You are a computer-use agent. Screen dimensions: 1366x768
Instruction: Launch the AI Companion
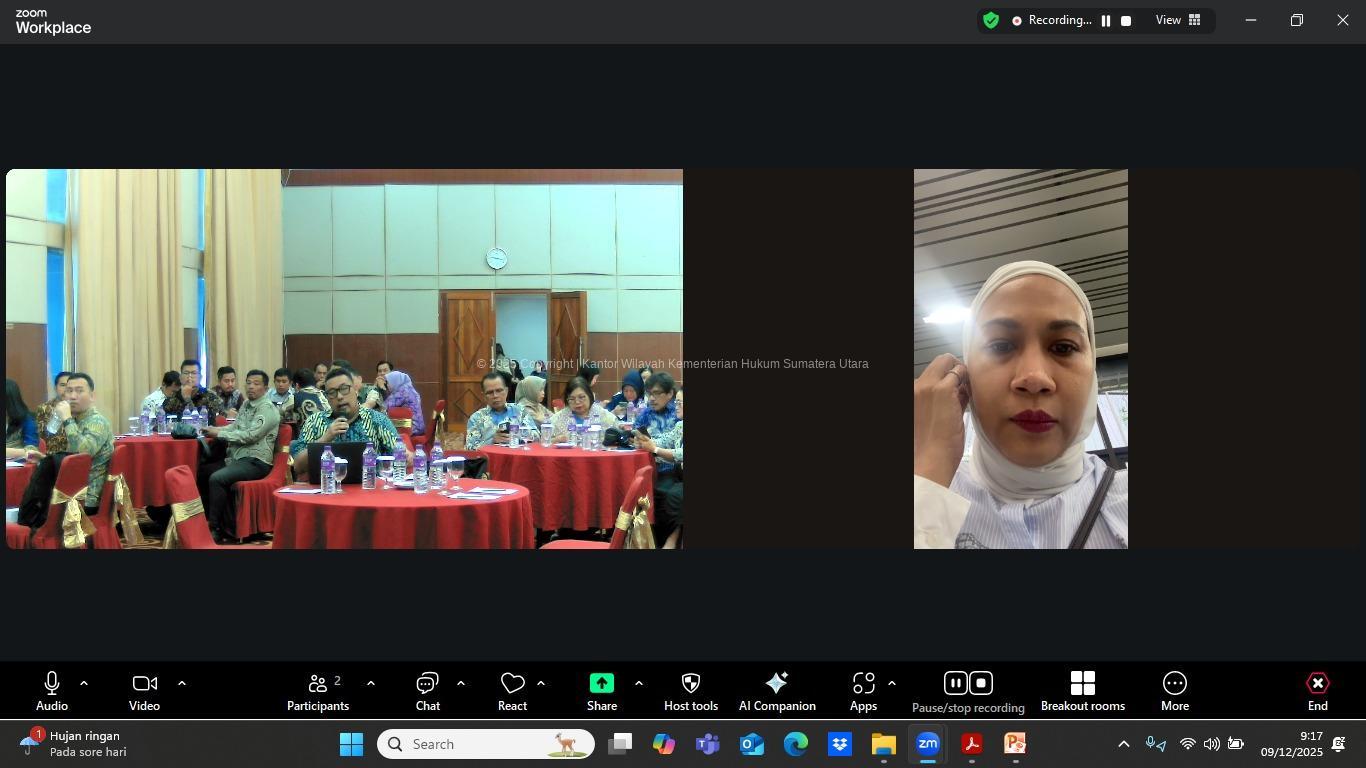776,691
